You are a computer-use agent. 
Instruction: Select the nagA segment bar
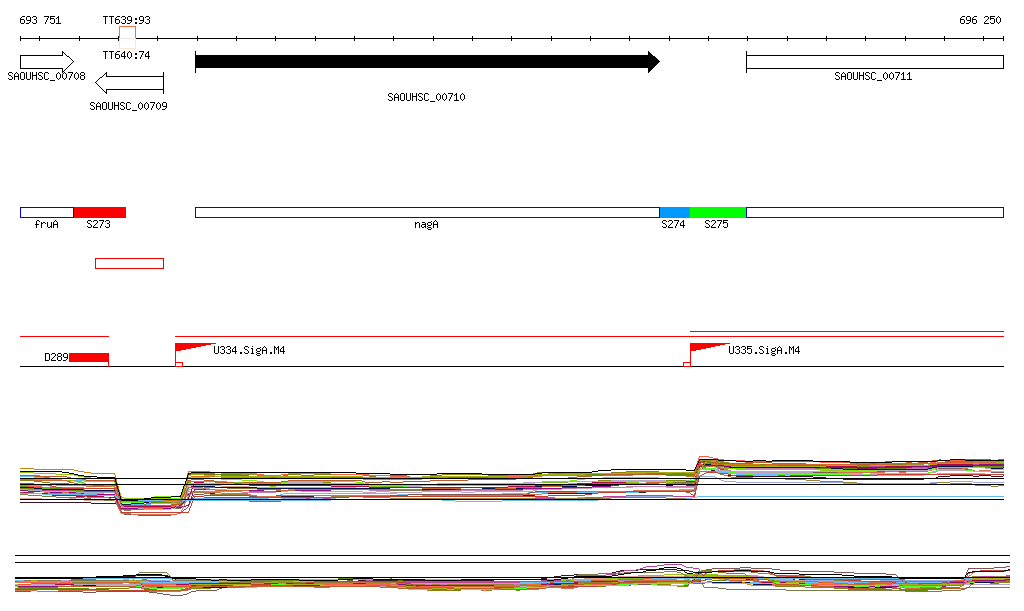(x=427, y=212)
